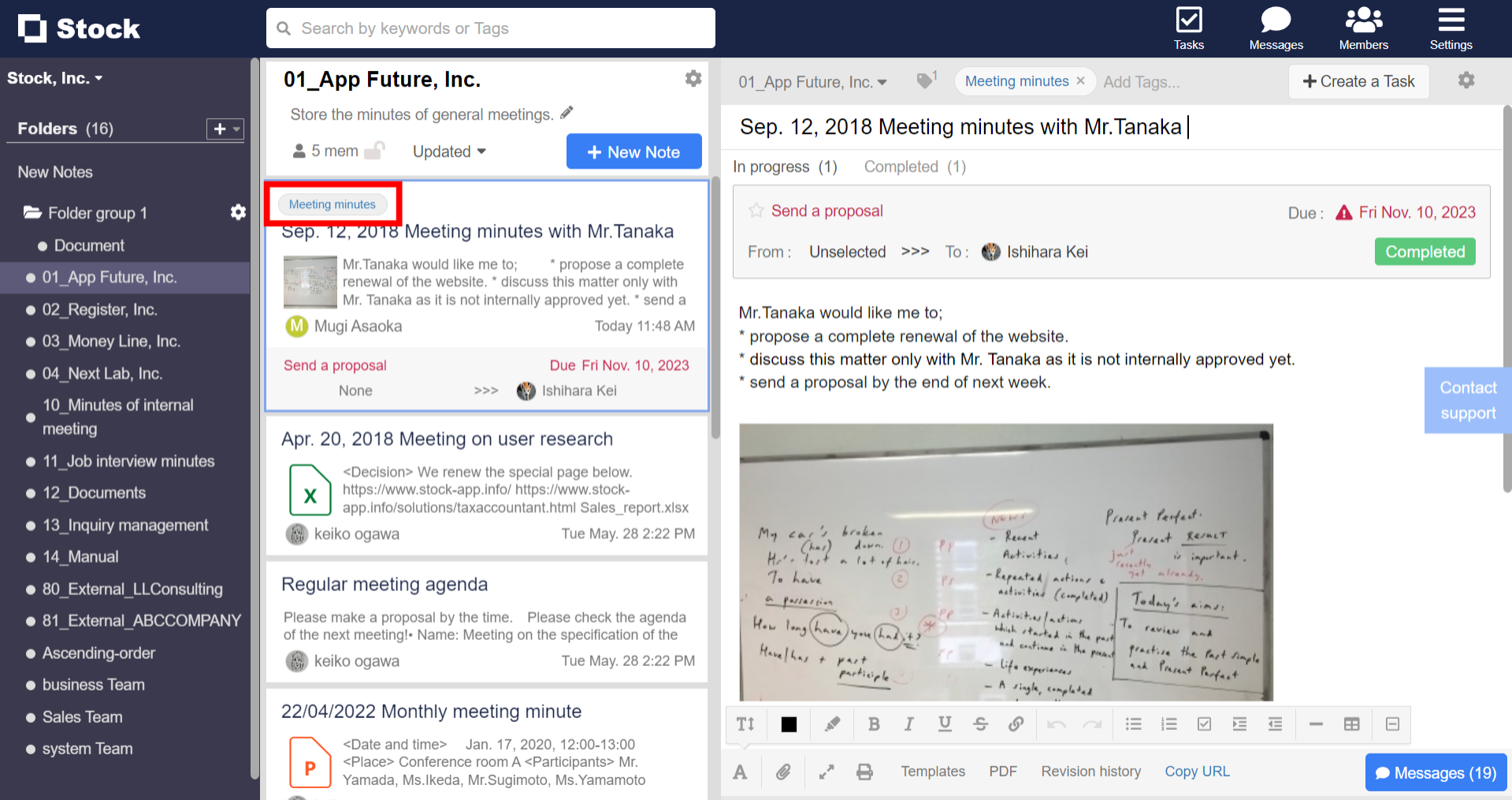Toggle underline formatting in the editor
This screenshot has height=800, width=1512.
pos(945,724)
